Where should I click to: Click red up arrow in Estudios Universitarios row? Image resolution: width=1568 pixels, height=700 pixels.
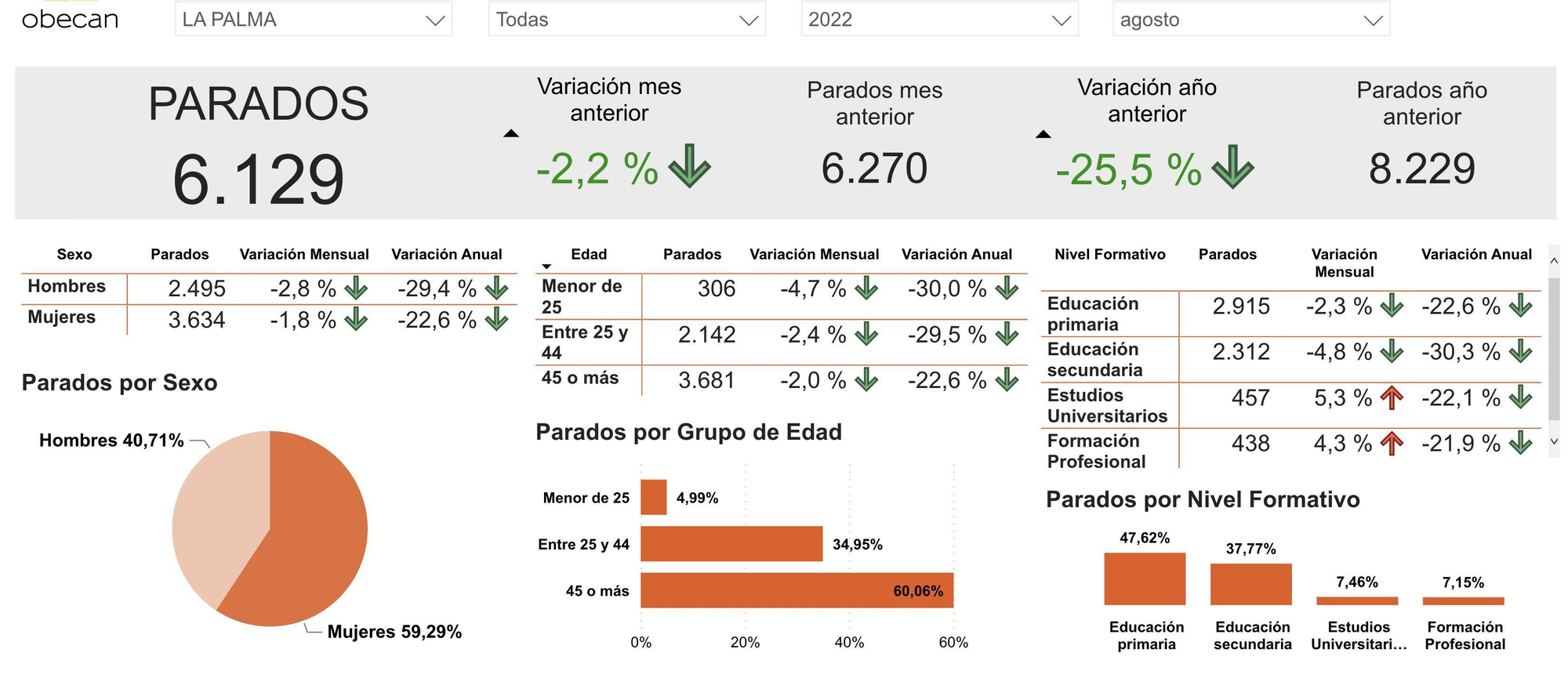point(1392,398)
